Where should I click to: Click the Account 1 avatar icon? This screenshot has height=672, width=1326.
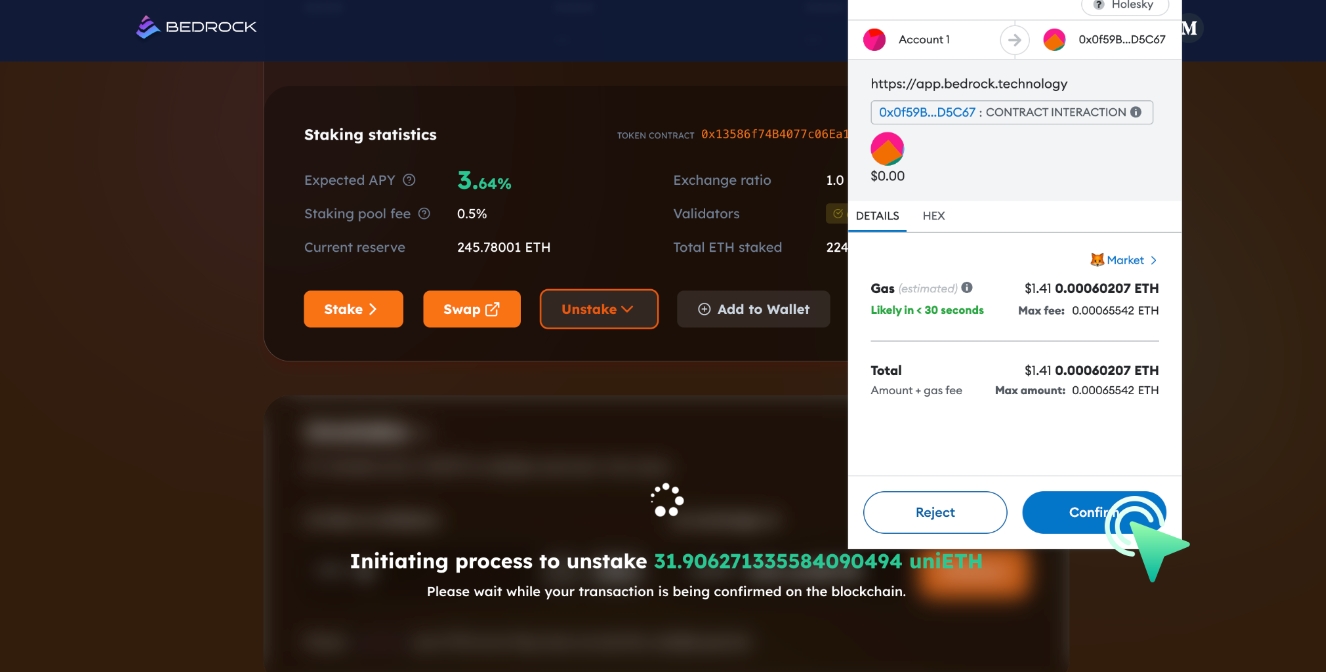pyautogui.click(x=874, y=40)
